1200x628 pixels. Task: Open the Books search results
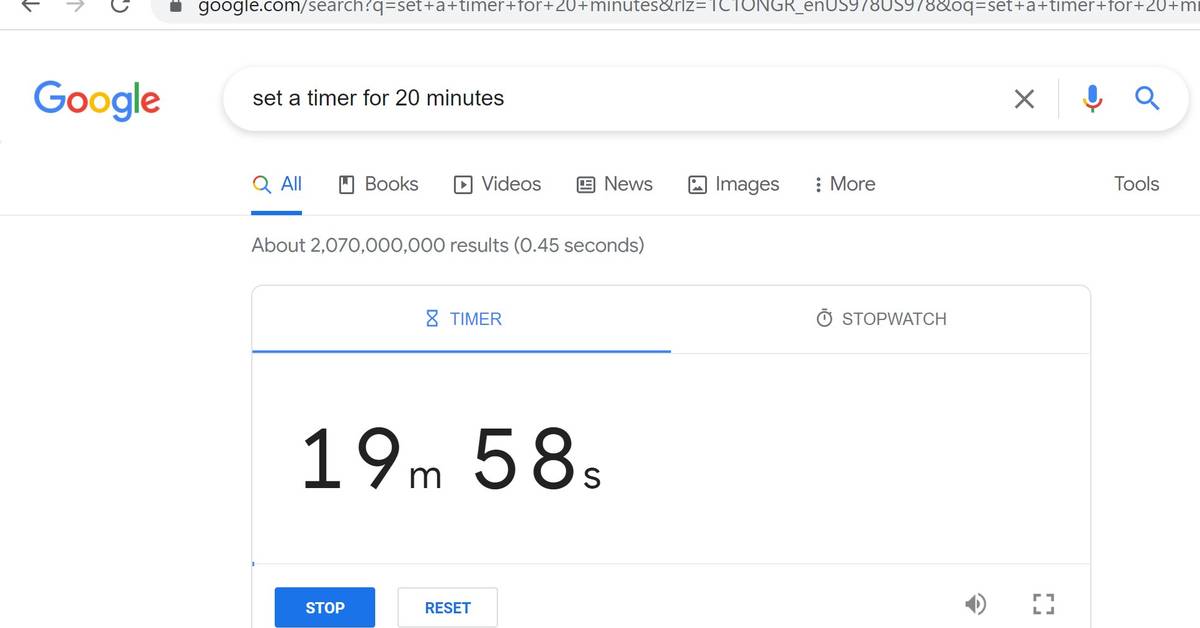[x=379, y=184]
